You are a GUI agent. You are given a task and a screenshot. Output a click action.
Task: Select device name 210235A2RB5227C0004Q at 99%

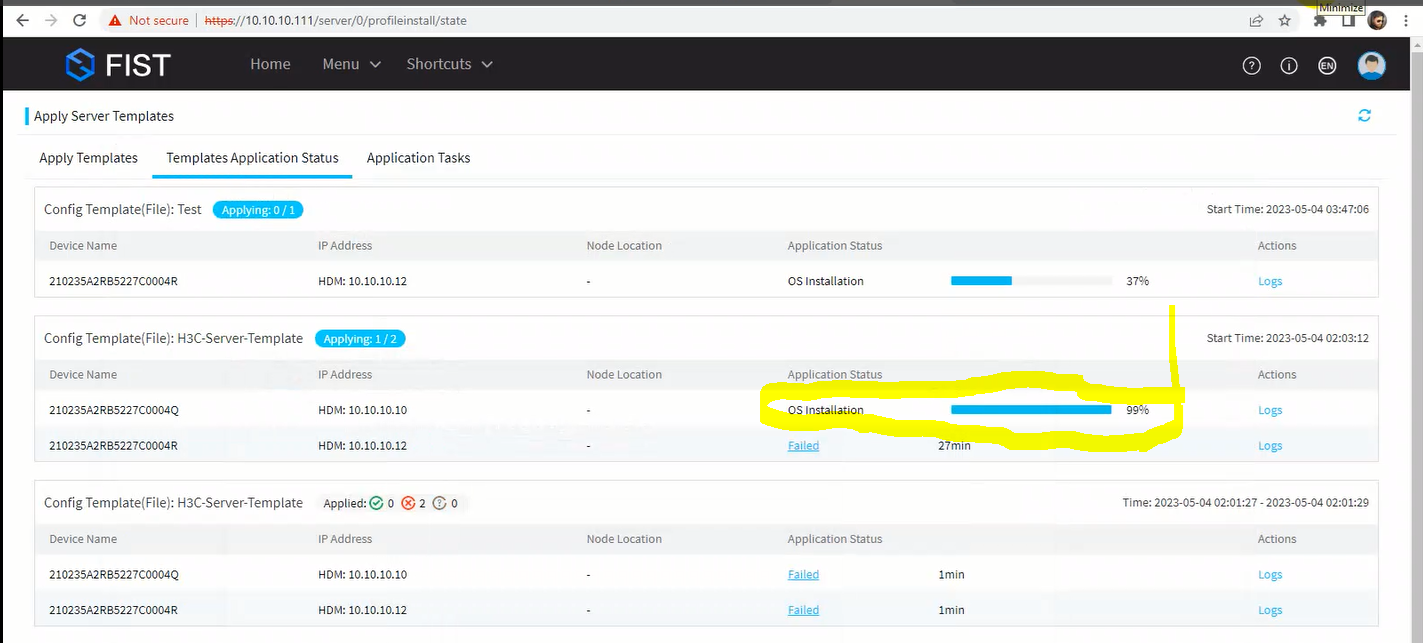click(x=114, y=410)
